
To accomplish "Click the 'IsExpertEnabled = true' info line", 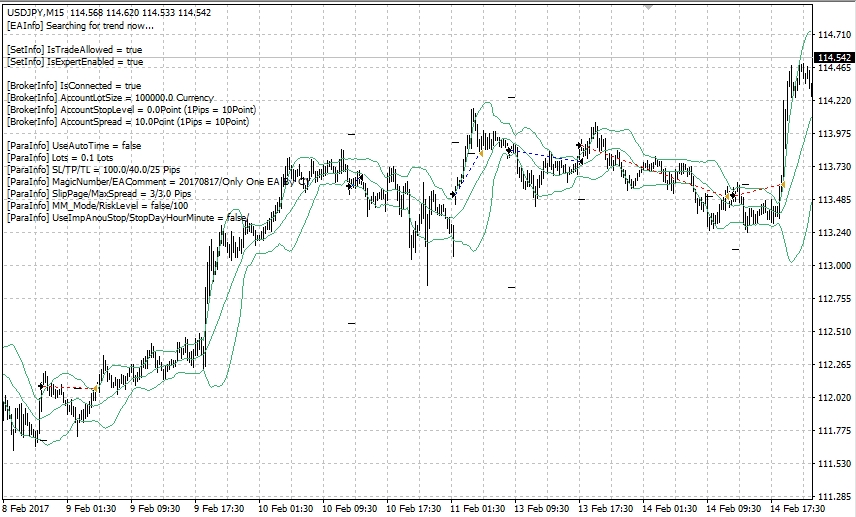I will (75, 62).
